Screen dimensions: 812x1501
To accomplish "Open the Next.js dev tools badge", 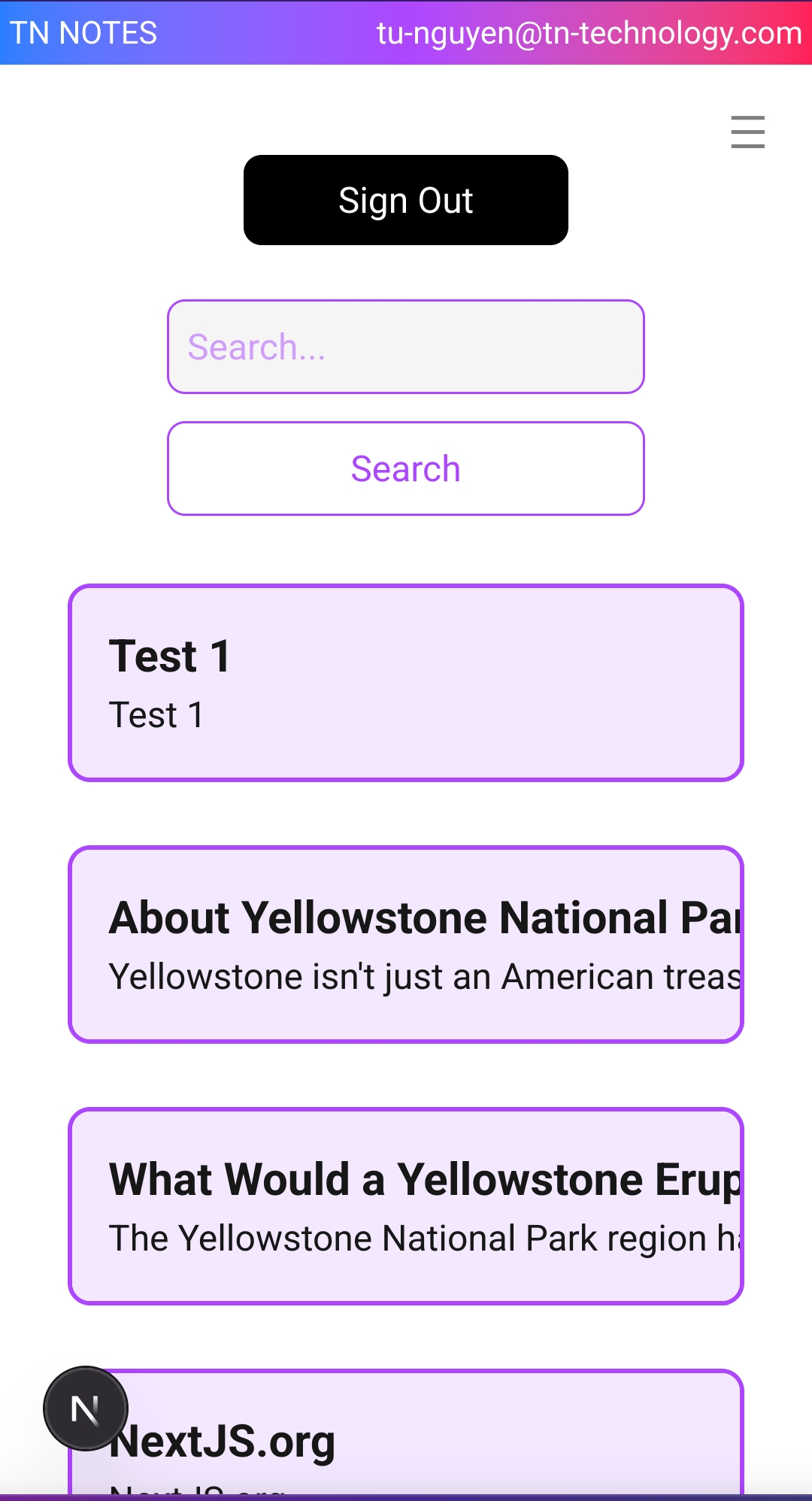I will coord(86,1408).
